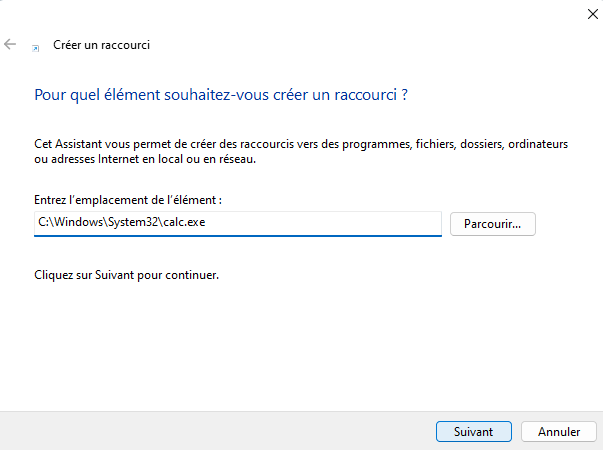The image size is (603, 450).
Task: Open the Parcourir... file browser
Action: 493,224
